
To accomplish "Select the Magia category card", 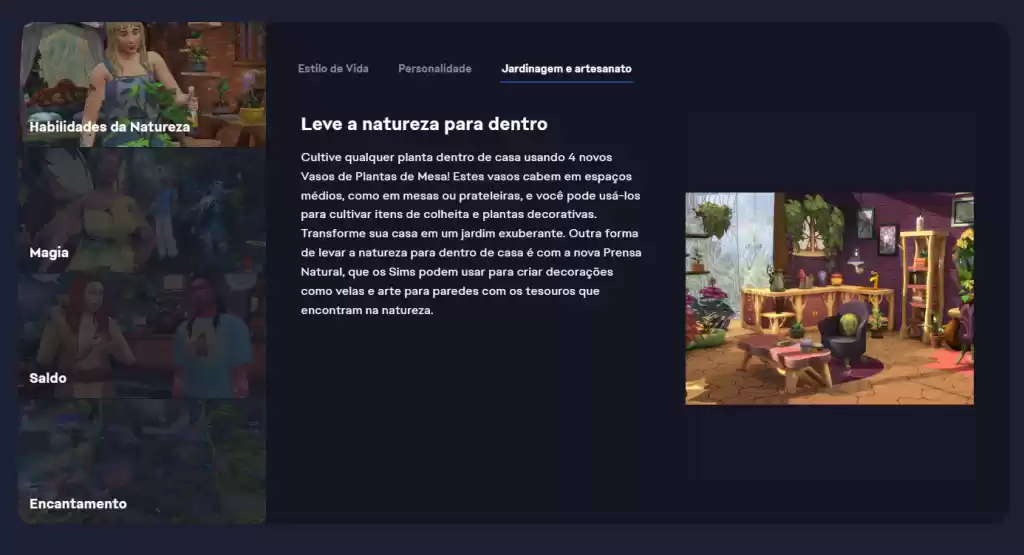I will click(142, 210).
